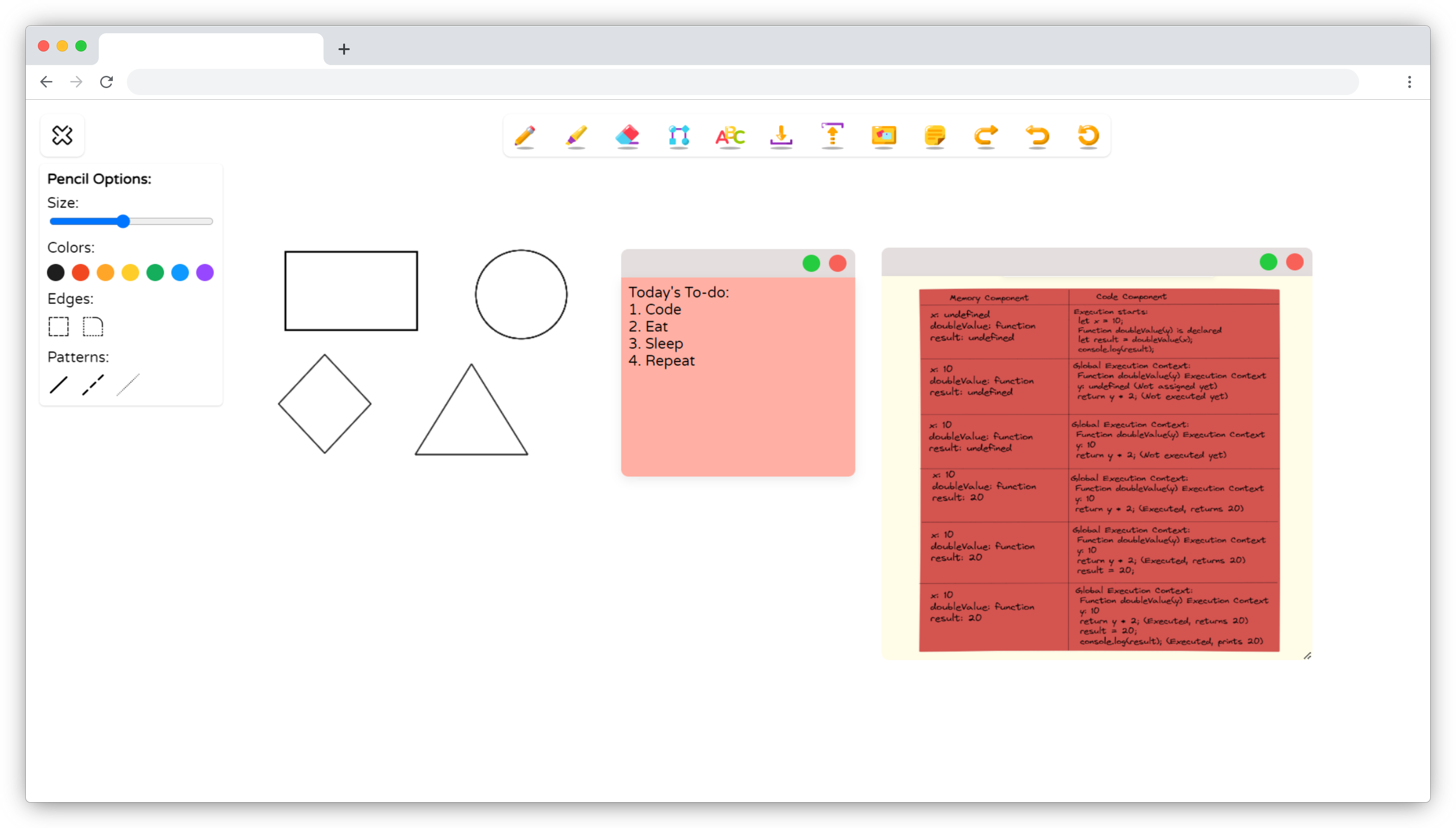This screenshot has width=1456, height=828.
Task: Click the Undo arrow icon
Action: point(1037,136)
